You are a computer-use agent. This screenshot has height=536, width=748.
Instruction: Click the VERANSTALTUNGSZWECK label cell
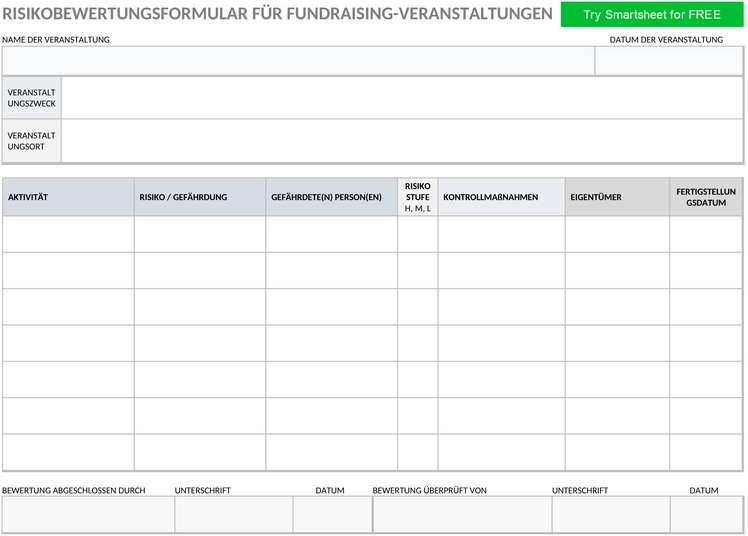(x=31, y=98)
